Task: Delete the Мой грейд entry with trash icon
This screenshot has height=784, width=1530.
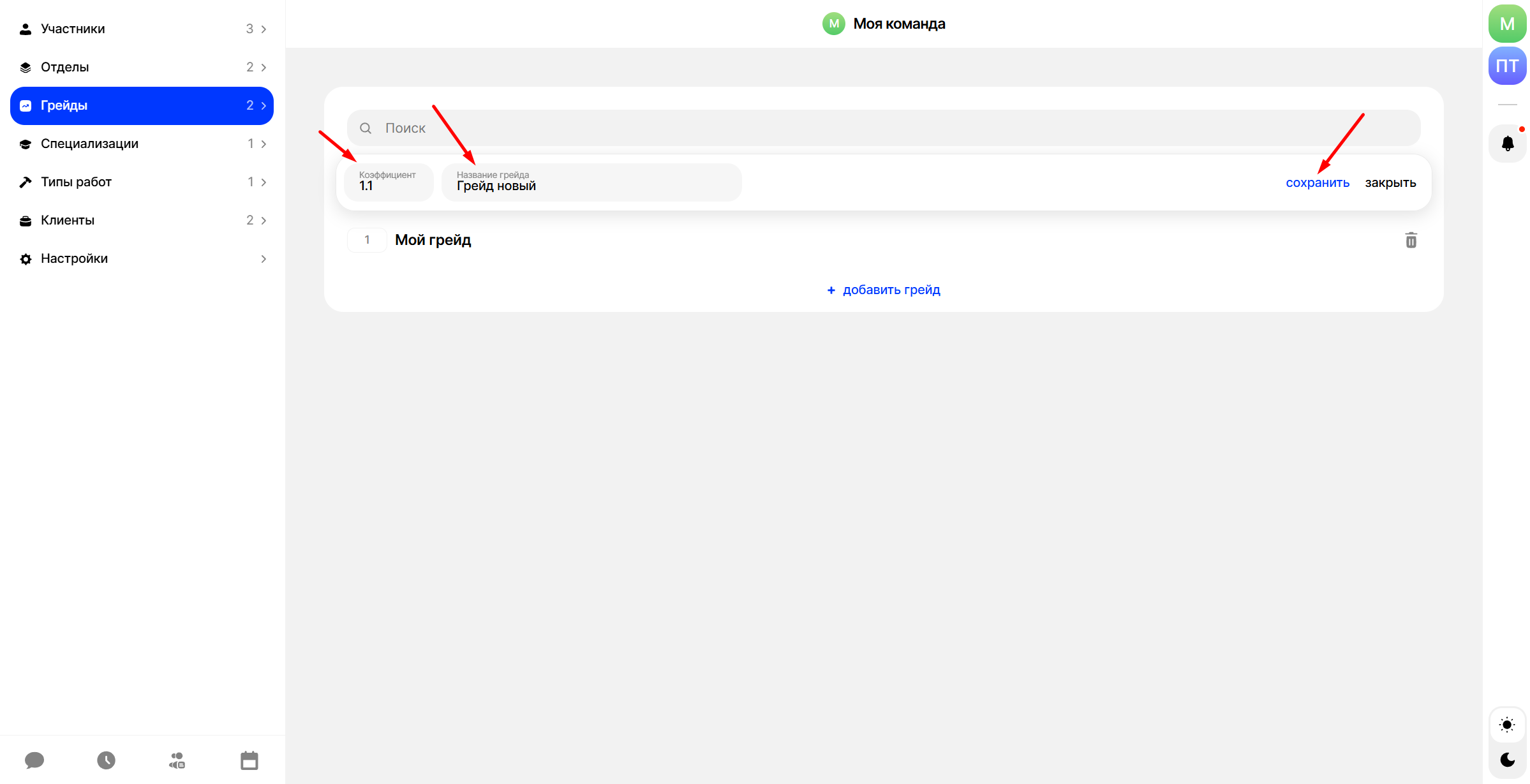Action: 1411,240
